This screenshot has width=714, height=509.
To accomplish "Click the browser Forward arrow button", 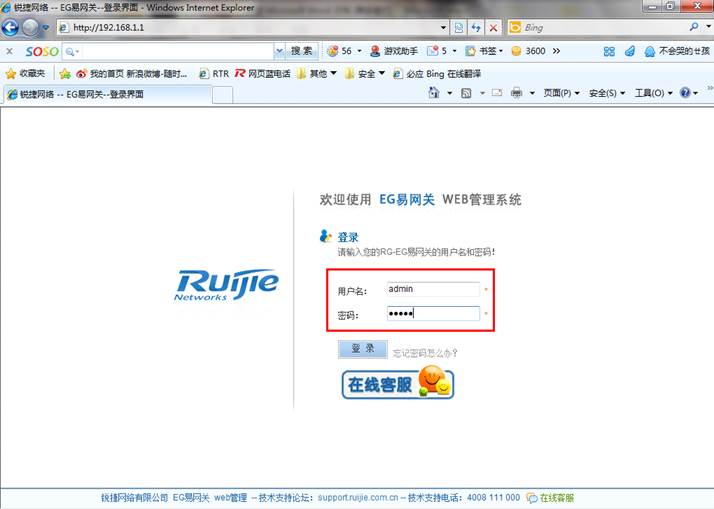I will point(31,27).
